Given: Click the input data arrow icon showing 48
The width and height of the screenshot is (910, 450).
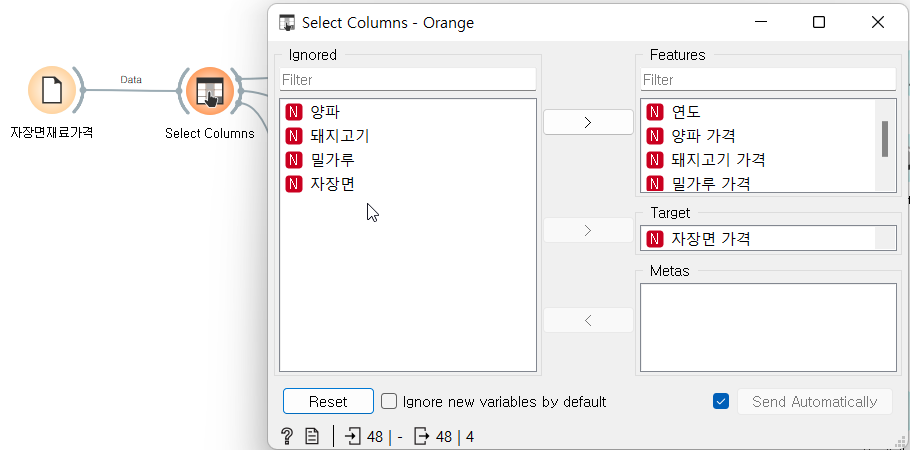Looking at the screenshot, I should click(x=353, y=436).
